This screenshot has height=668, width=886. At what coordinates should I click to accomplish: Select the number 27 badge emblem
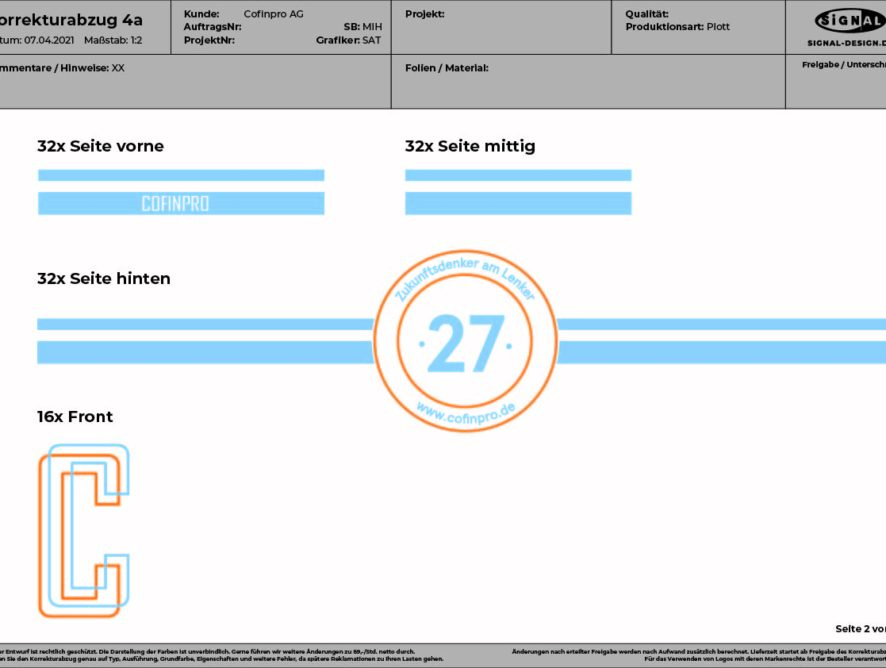pos(466,341)
